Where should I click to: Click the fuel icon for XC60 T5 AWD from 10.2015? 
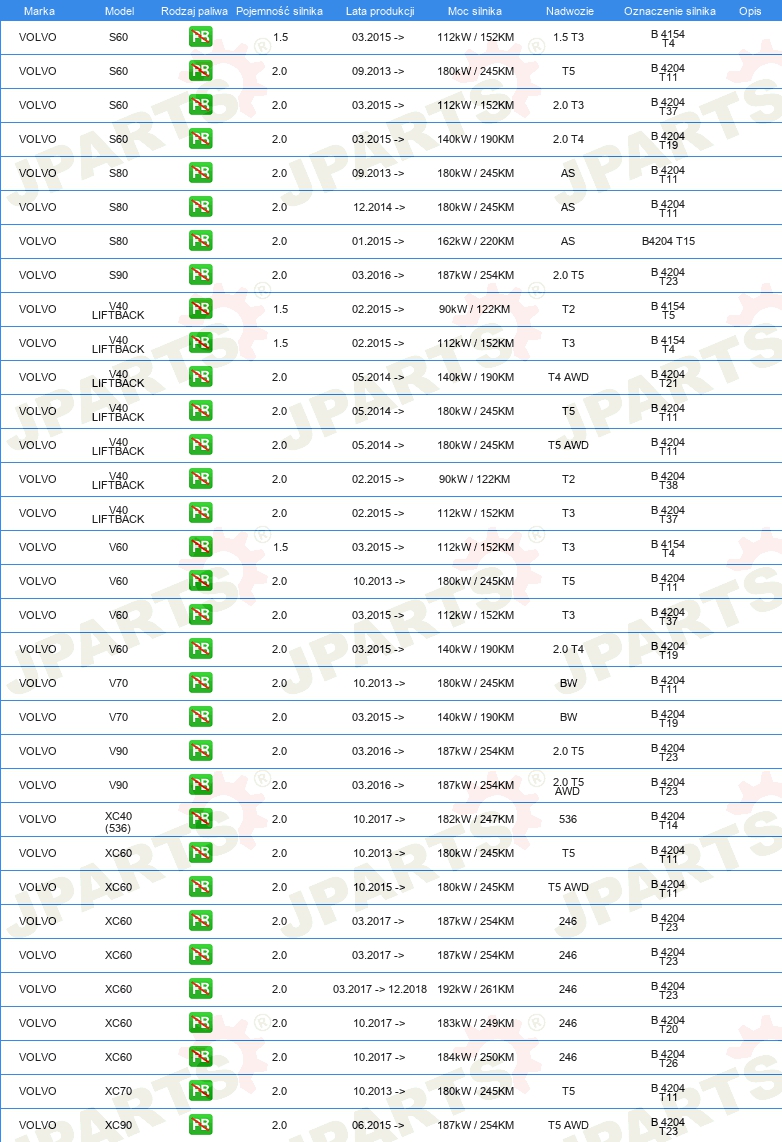pyautogui.click(x=200, y=886)
